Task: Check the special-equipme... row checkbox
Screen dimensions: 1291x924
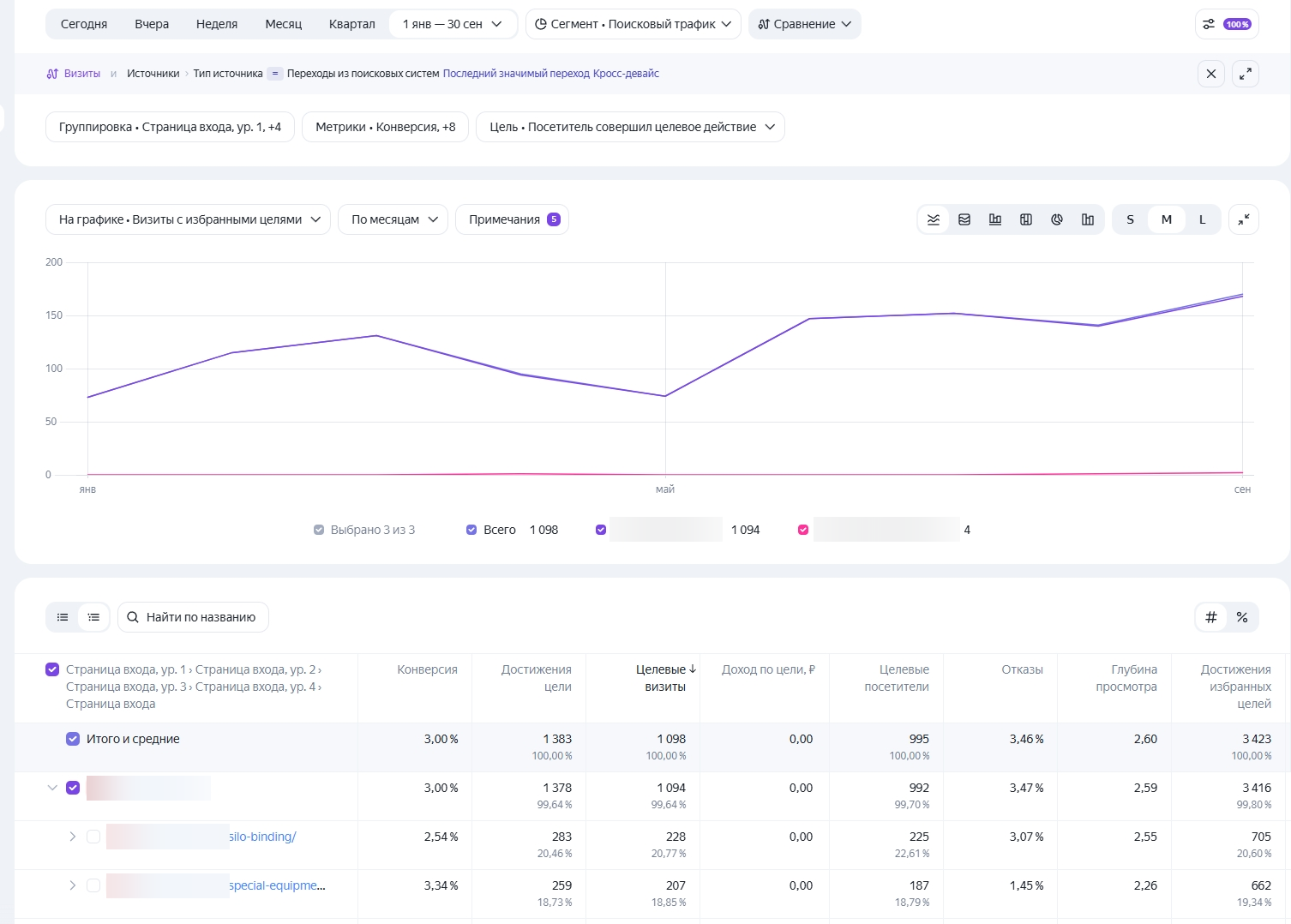Action: click(x=93, y=885)
